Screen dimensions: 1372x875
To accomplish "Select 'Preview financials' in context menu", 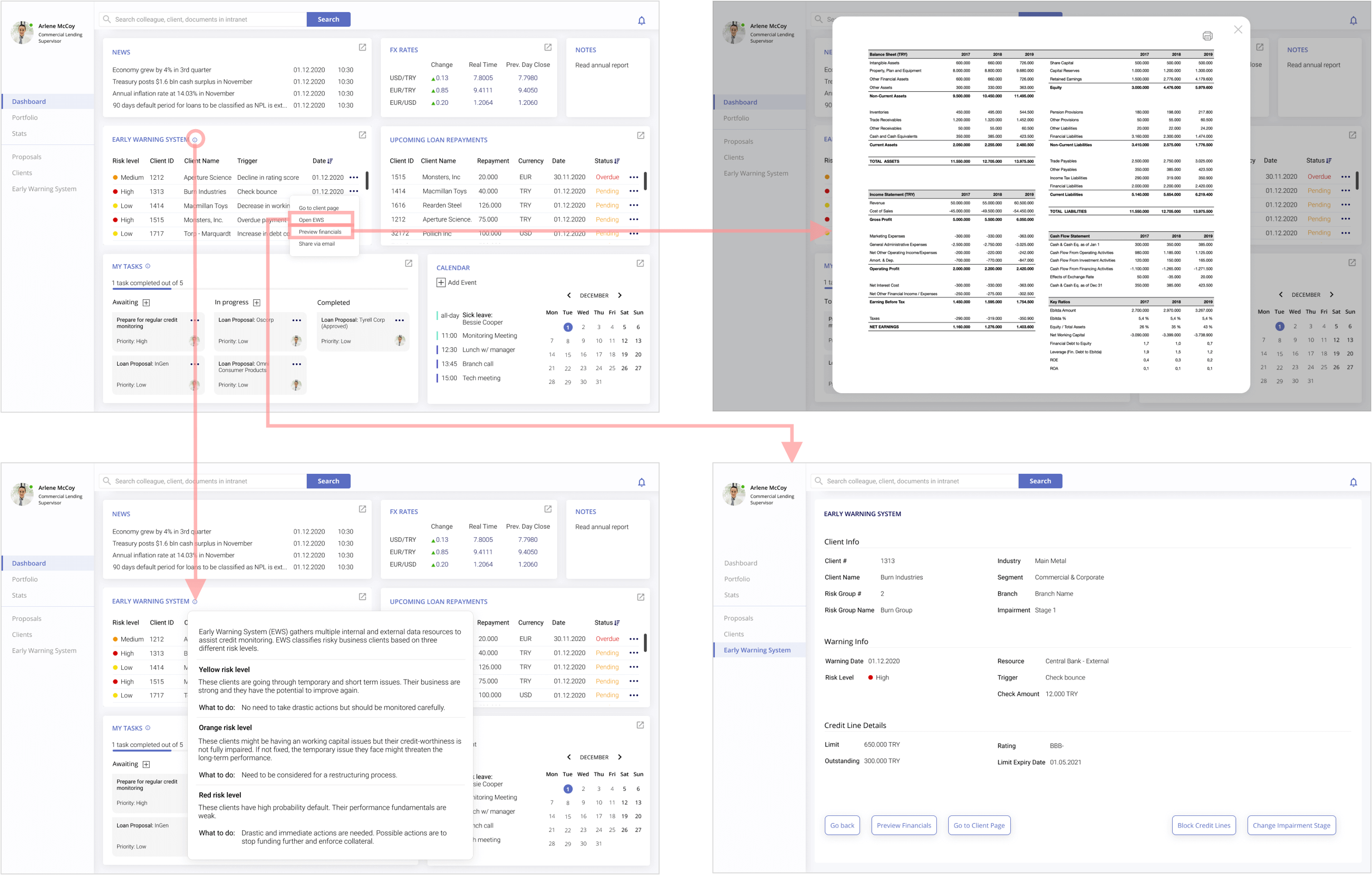I will click(x=320, y=232).
